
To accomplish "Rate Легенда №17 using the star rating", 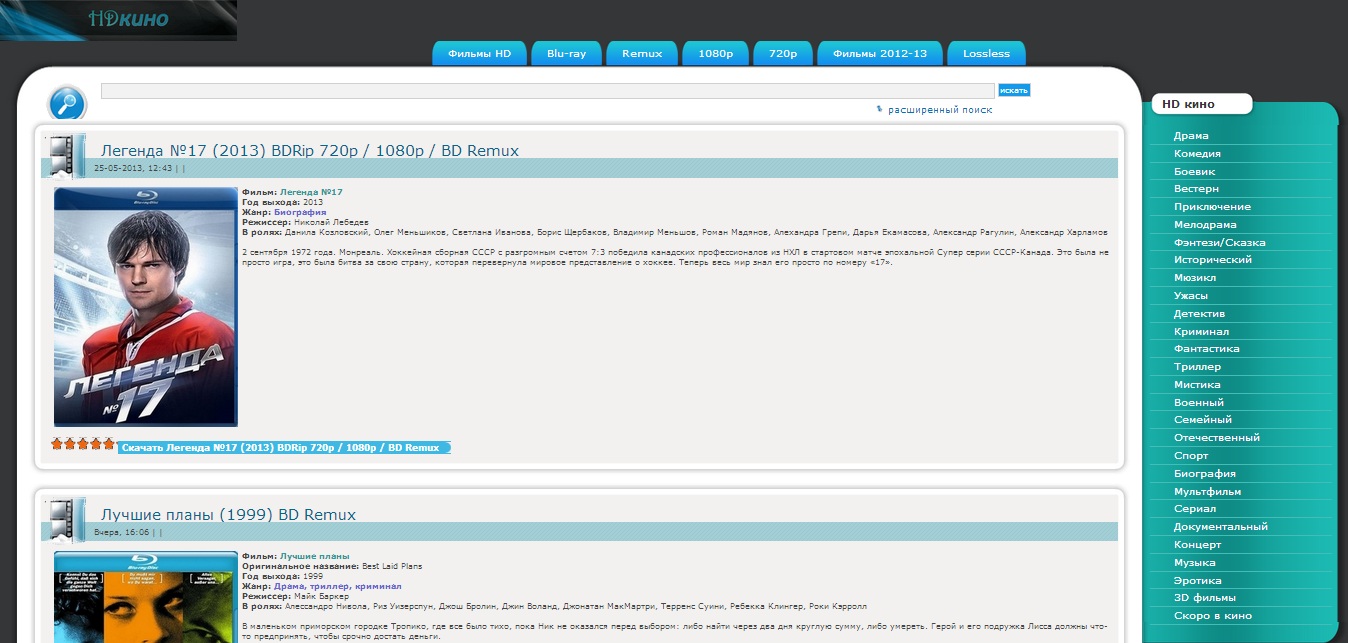I will point(83,444).
